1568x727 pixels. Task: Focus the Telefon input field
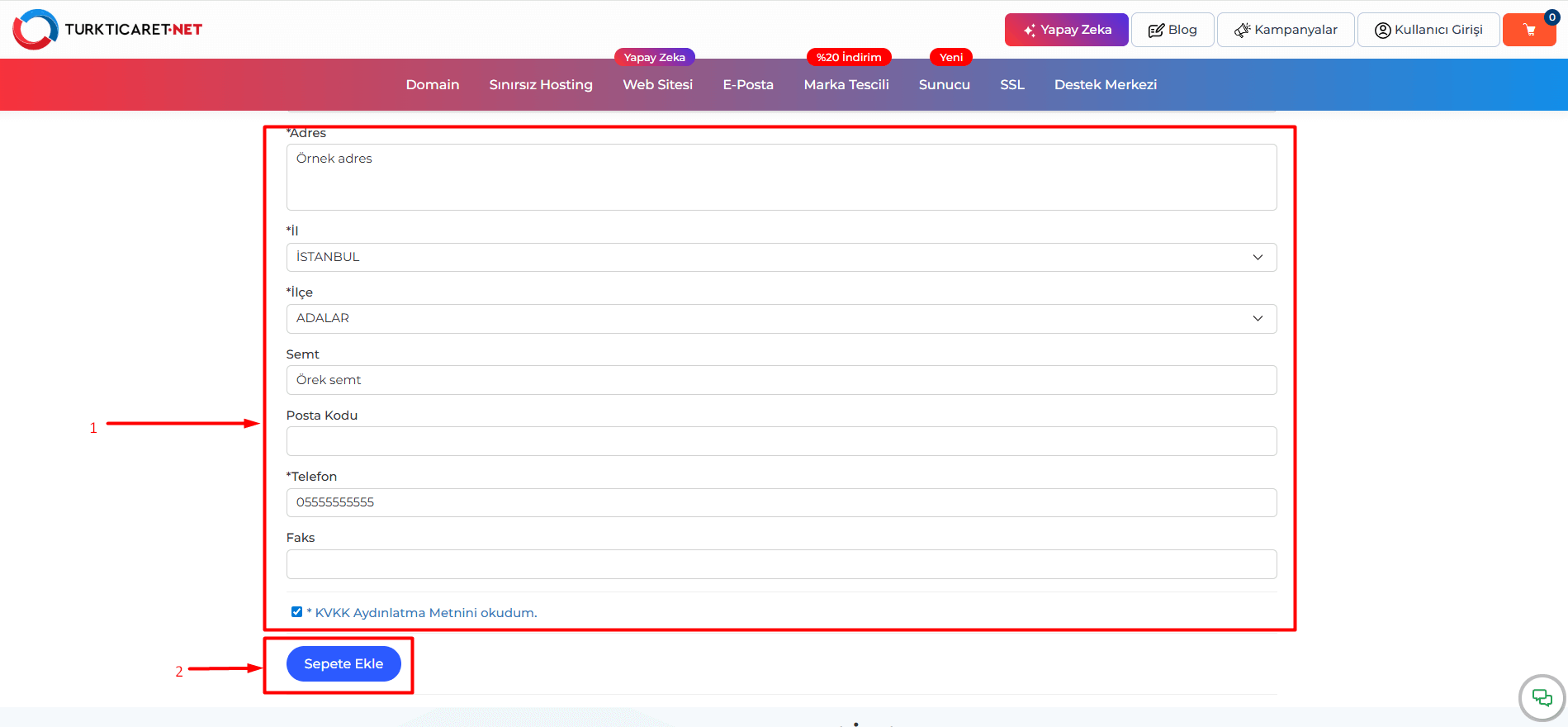[x=780, y=502]
